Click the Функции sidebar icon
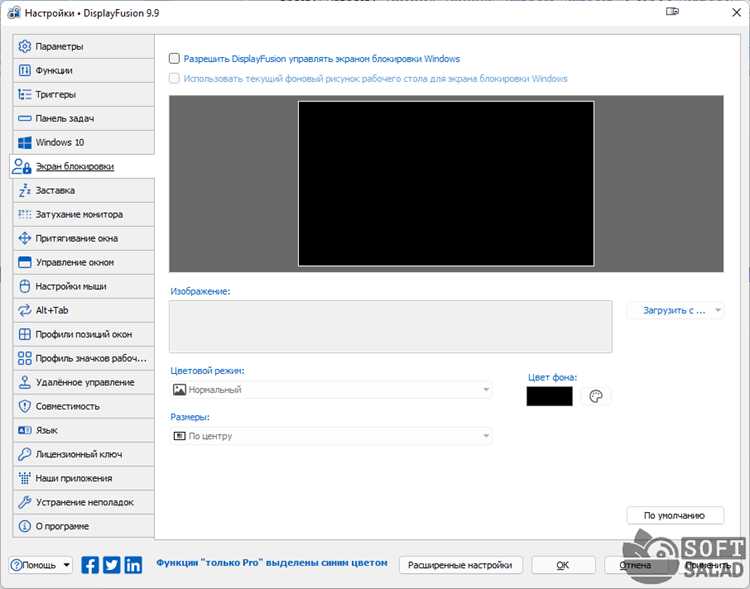Screen dimensions: 750x589 click(x=24, y=70)
